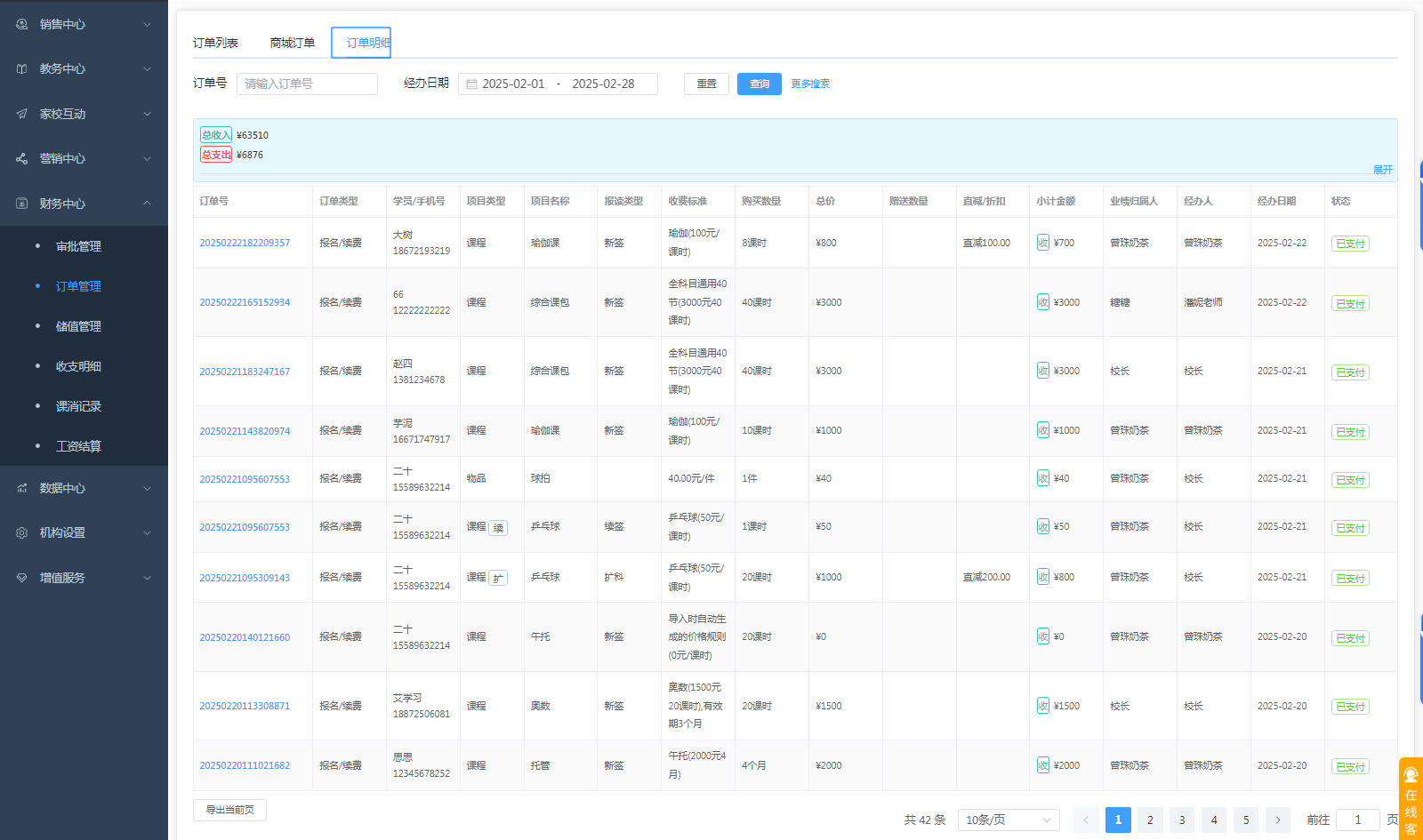Expand the 家校互动 menu
The height and width of the screenshot is (840, 1423).
tap(148, 114)
